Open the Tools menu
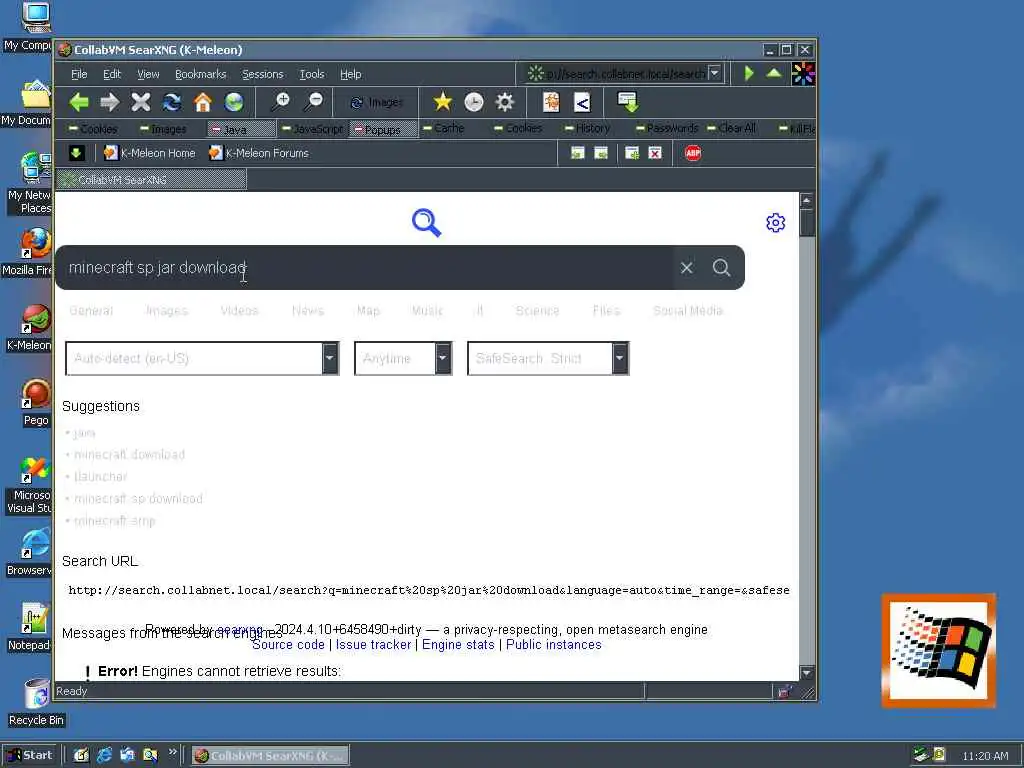This screenshot has width=1024, height=768. 312,74
